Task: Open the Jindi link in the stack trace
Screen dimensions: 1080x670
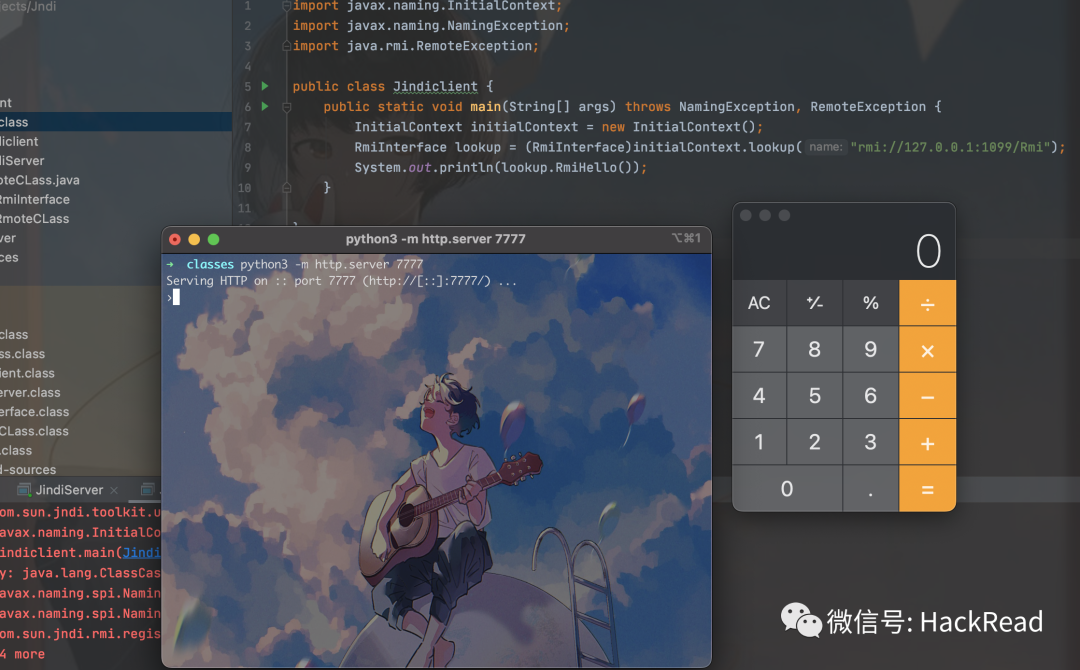Action: pos(141,552)
